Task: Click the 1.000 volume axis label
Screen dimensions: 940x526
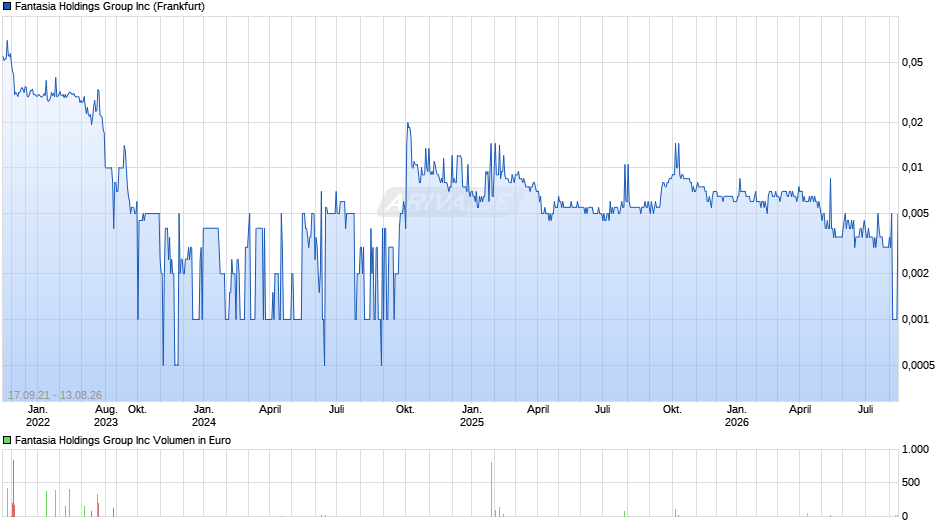Action: click(915, 449)
